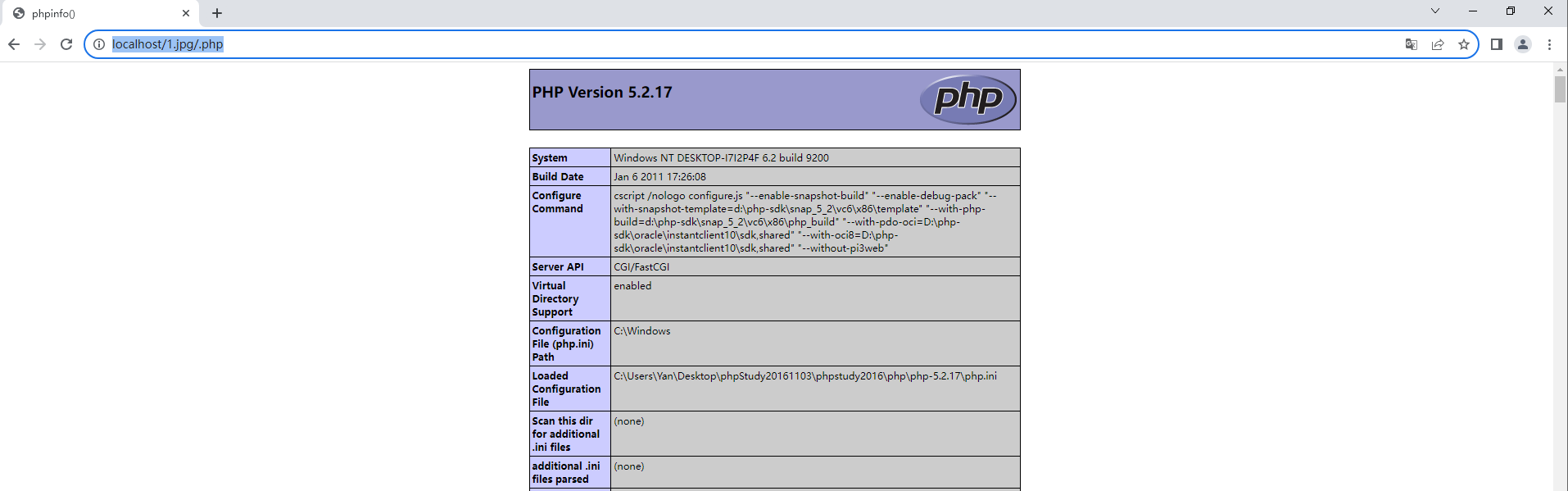Click the forward navigation arrow
The width and height of the screenshot is (1568, 491).
pos(40,44)
